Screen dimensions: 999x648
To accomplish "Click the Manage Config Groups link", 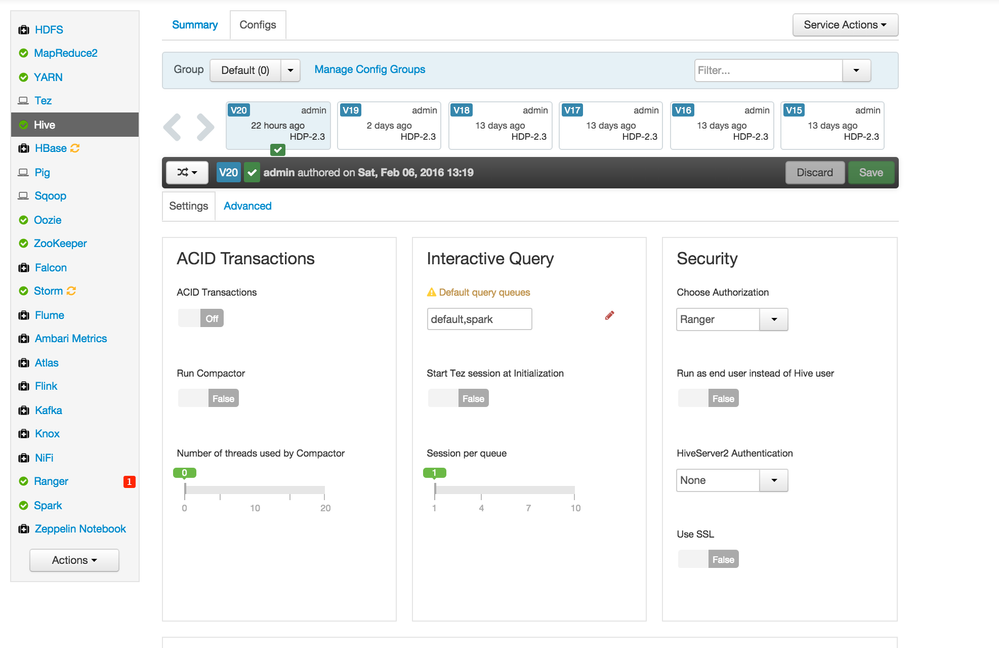I will click(370, 69).
